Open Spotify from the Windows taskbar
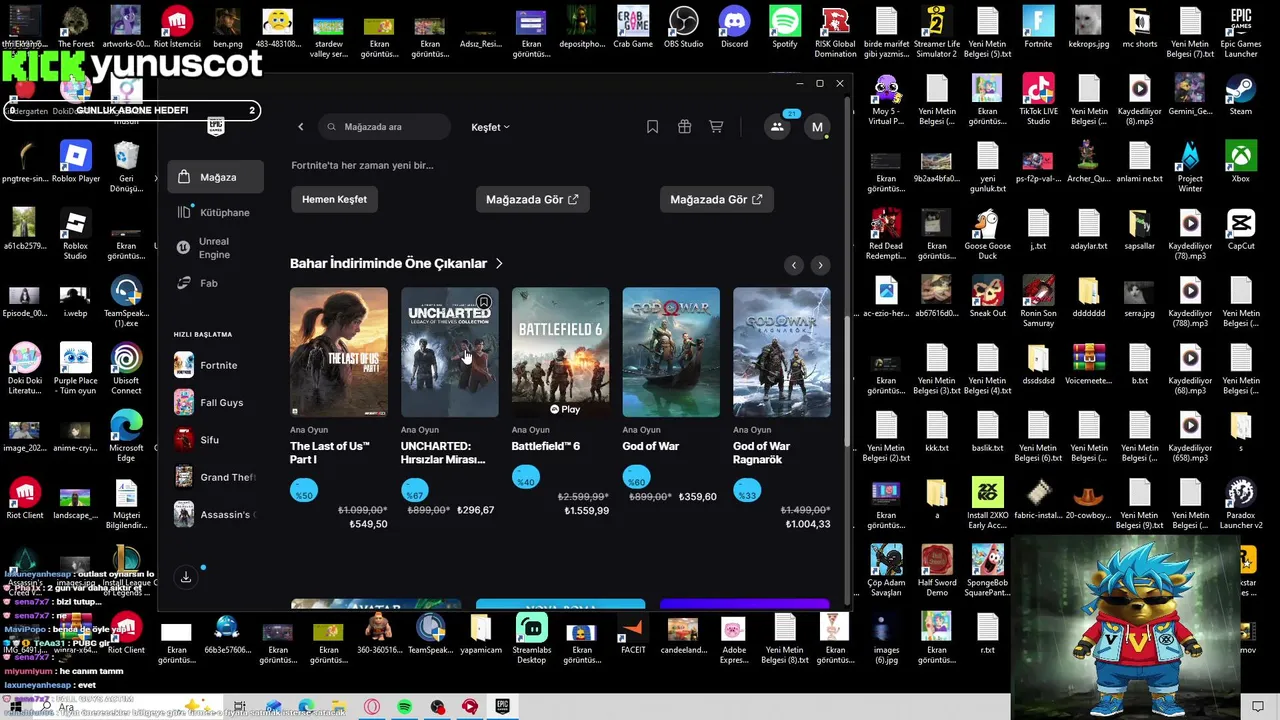 405,706
